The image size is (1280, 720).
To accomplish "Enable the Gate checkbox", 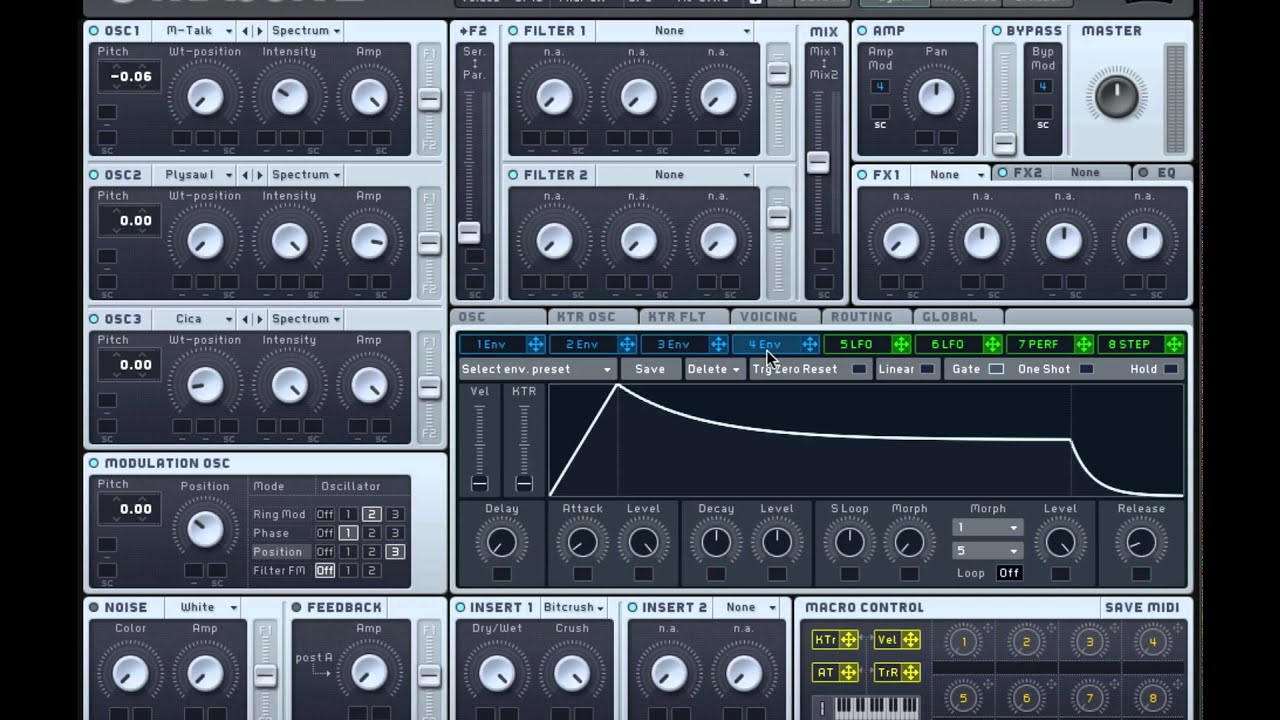I will pyautogui.click(x=996, y=369).
